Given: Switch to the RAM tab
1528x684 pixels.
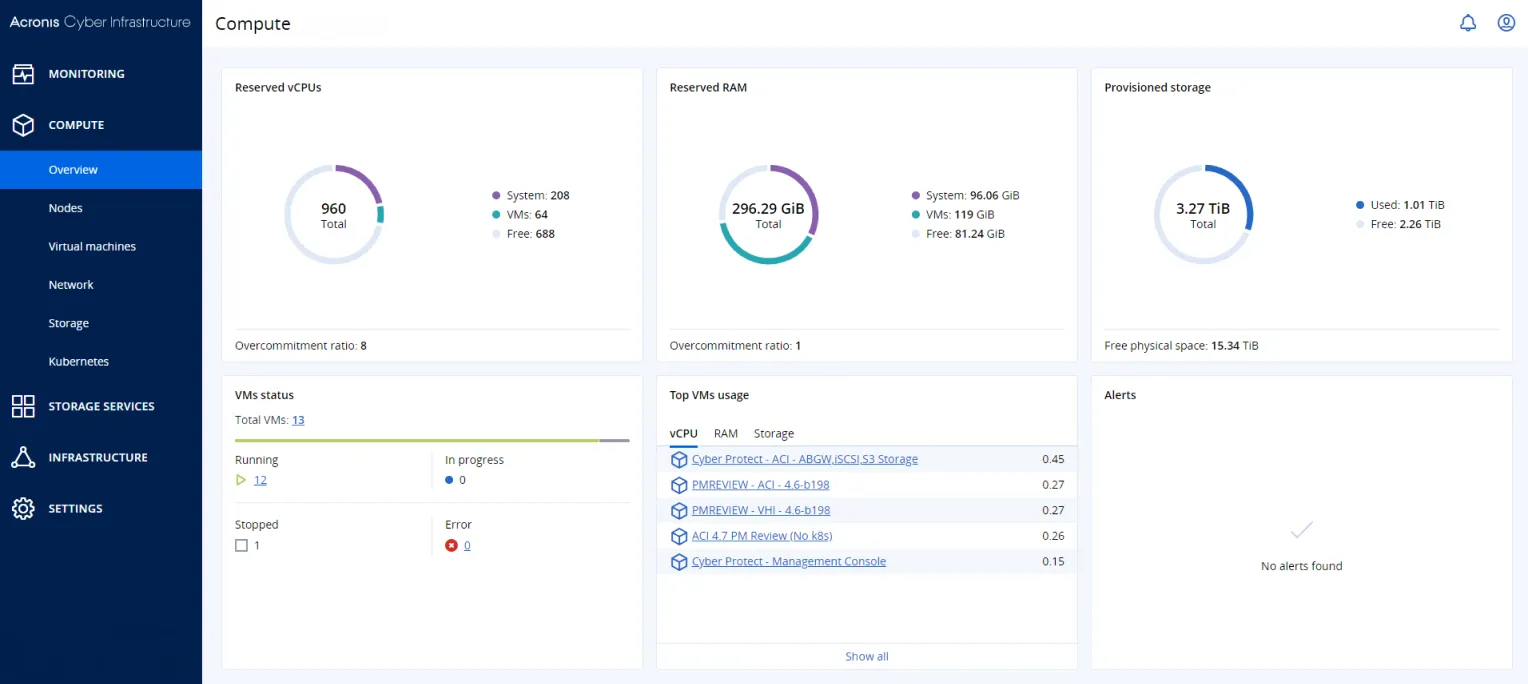Looking at the screenshot, I should tap(725, 434).
